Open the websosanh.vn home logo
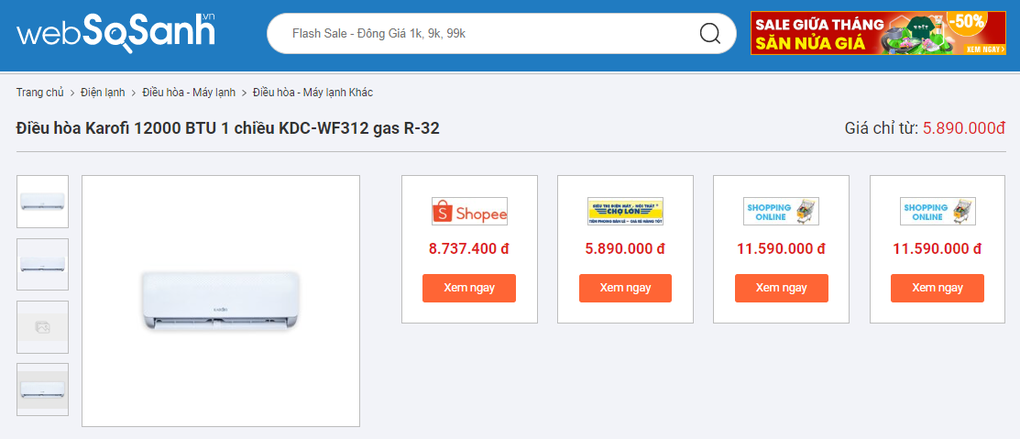1020x439 pixels. (115, 31)
